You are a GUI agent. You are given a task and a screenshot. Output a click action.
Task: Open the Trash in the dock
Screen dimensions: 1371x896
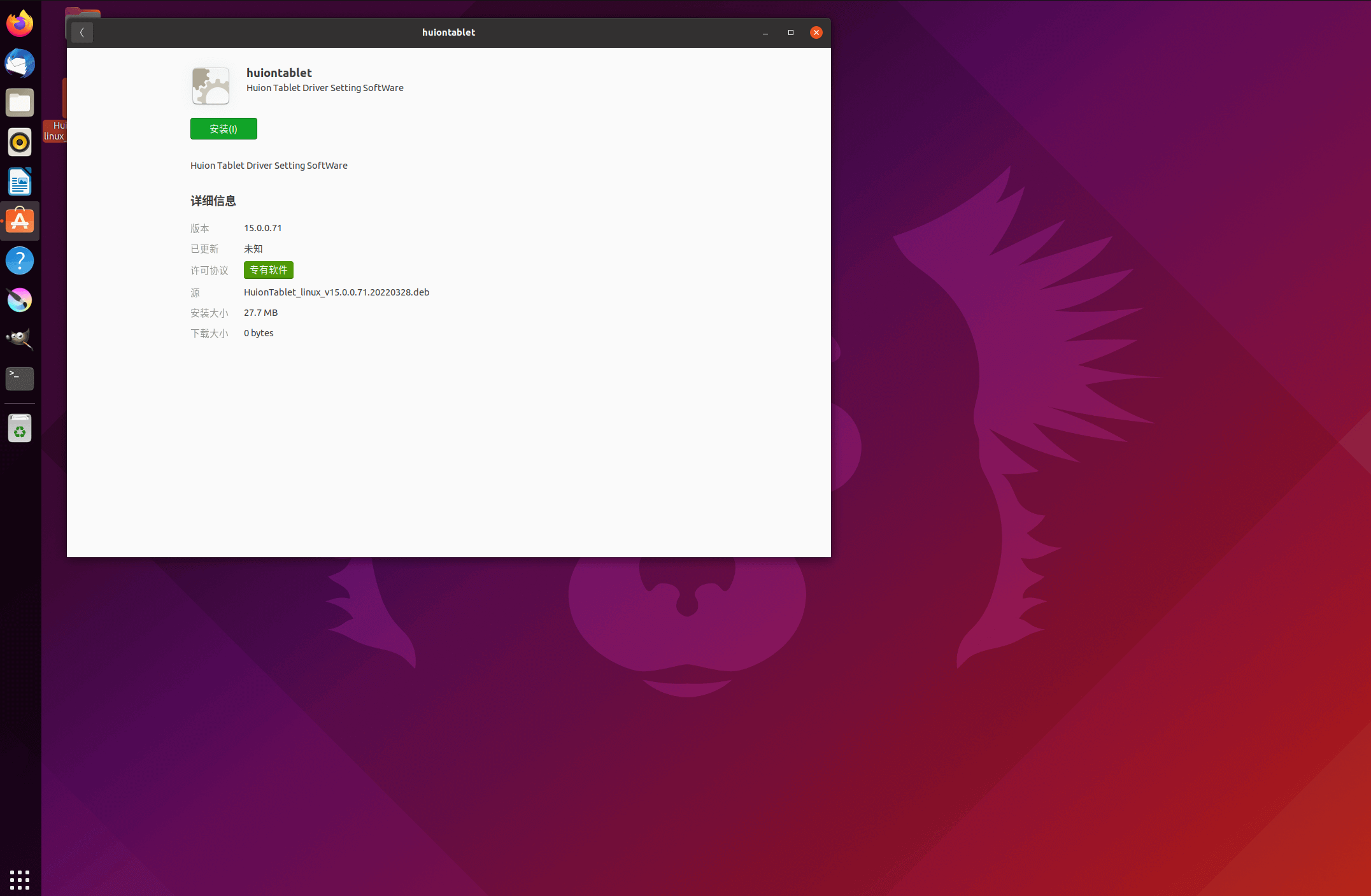pyautogui.click(x=20, y=429)
